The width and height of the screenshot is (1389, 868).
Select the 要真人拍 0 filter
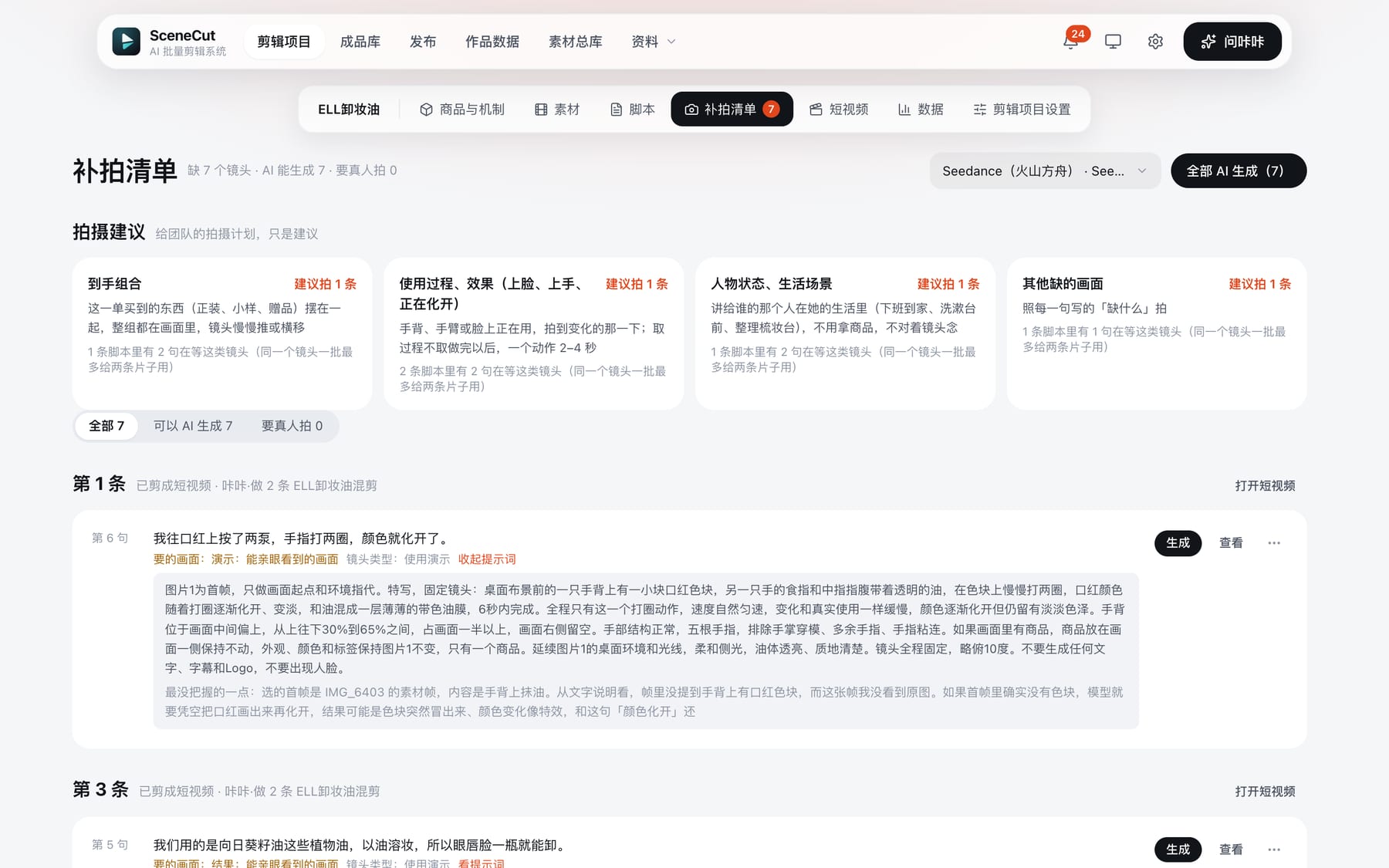tap(292, 426)
